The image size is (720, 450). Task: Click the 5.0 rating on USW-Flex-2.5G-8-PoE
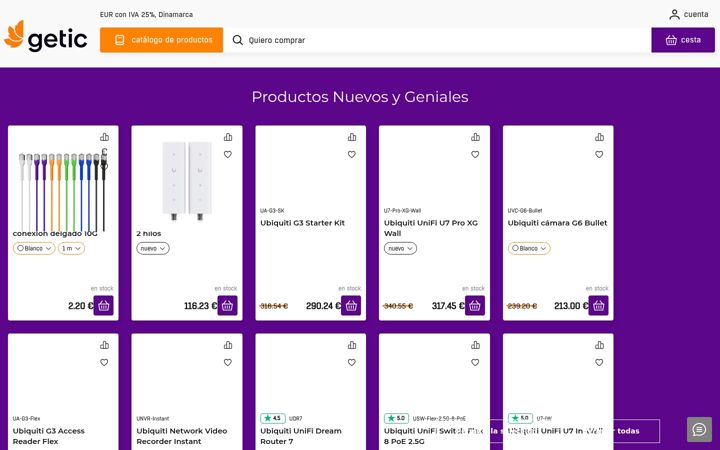(x=396, y=418)
